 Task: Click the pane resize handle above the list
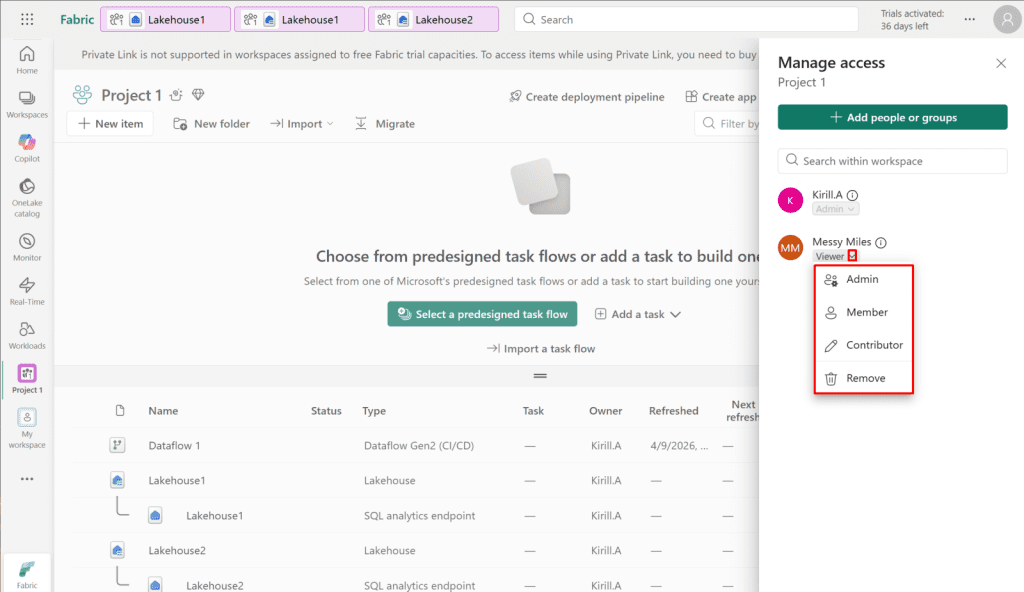[540, 376]
